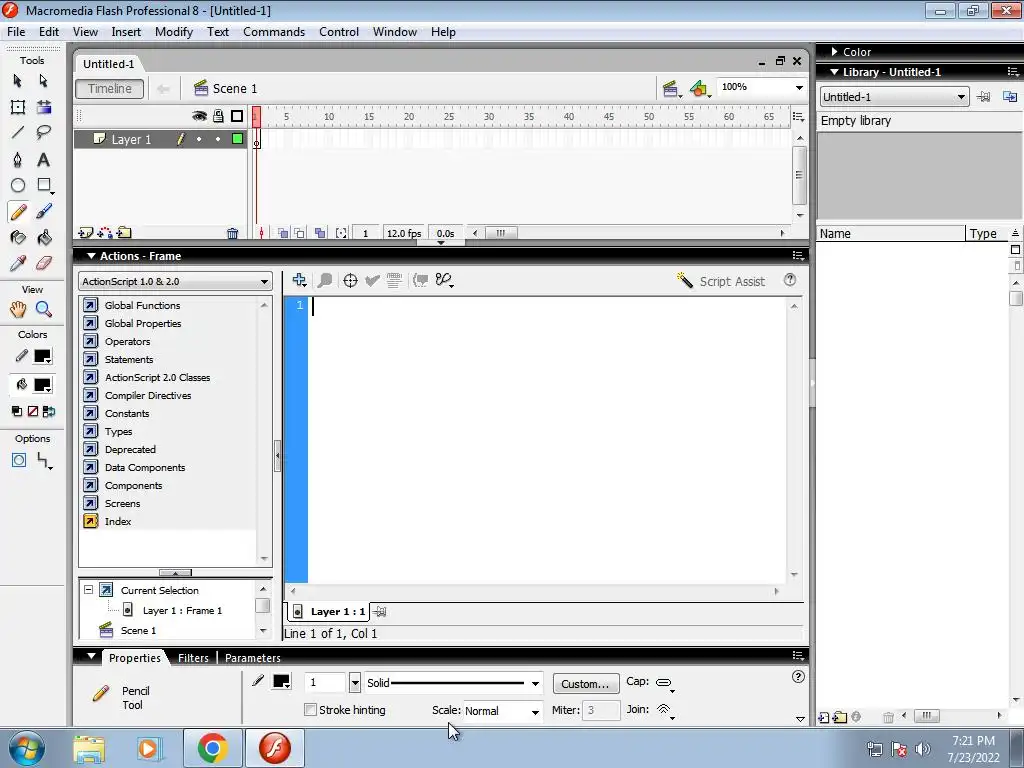The height and width of the screenshot is (768, 1024).
Task: Open Untitled-1 library document dropdown
Action: point(893,97)
